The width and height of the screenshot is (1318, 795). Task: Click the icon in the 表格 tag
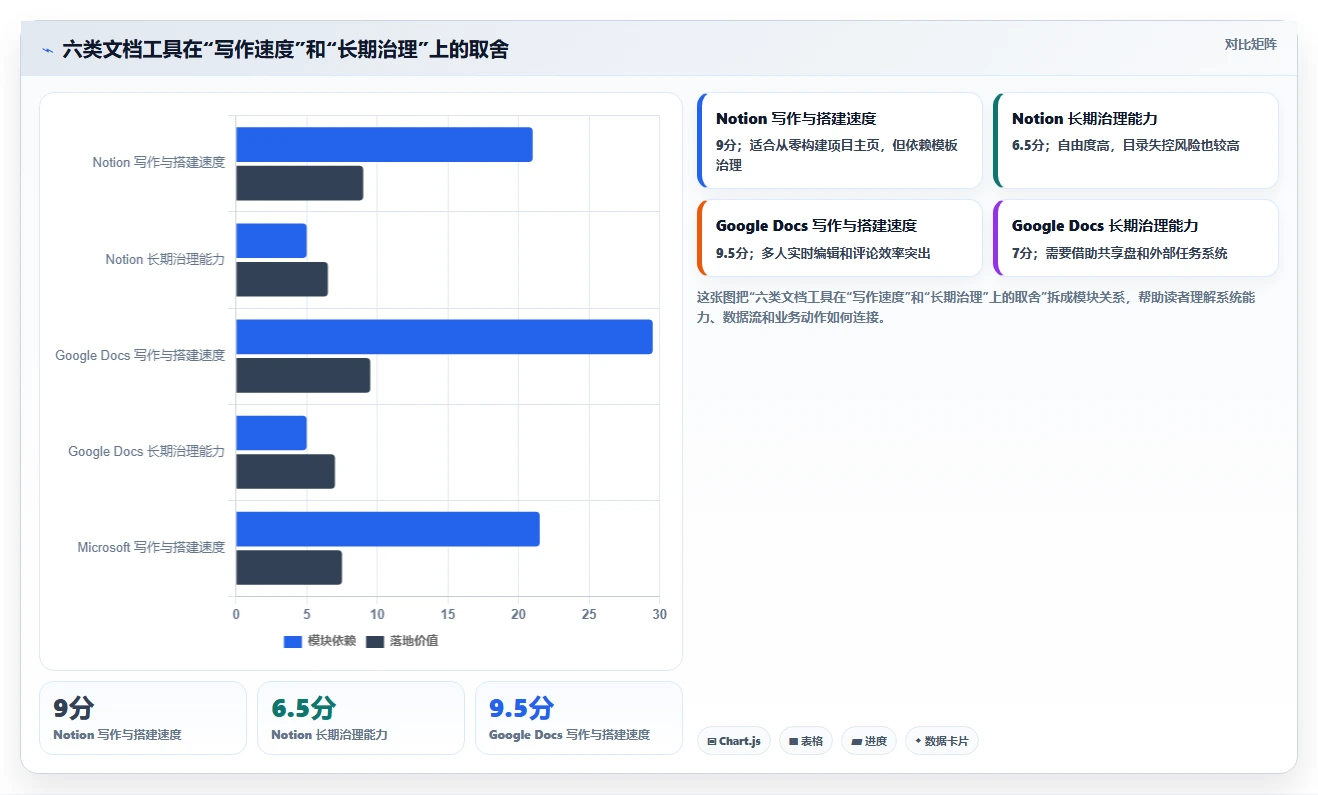click(x=793, y=742)
